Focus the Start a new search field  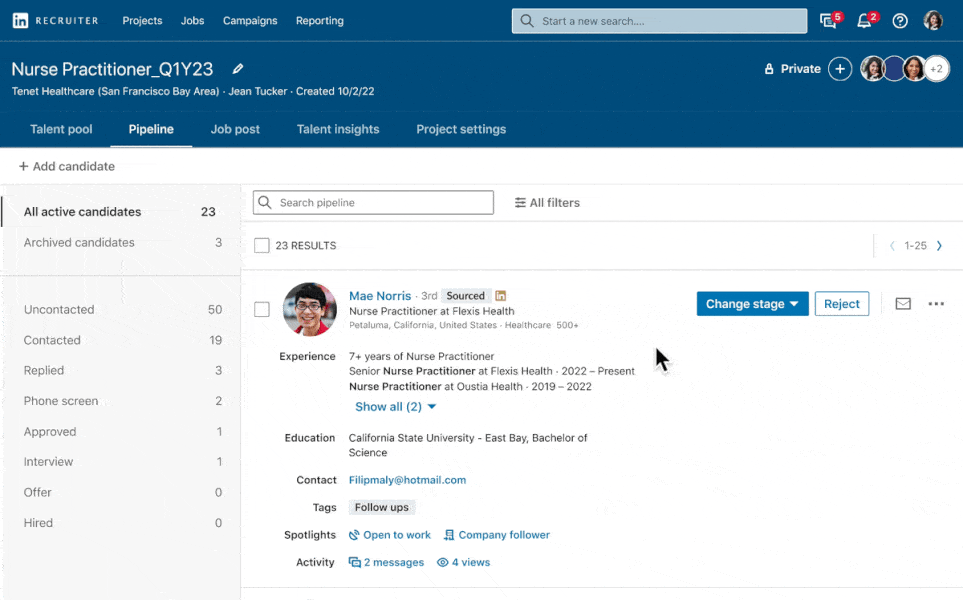pos(660,21)
